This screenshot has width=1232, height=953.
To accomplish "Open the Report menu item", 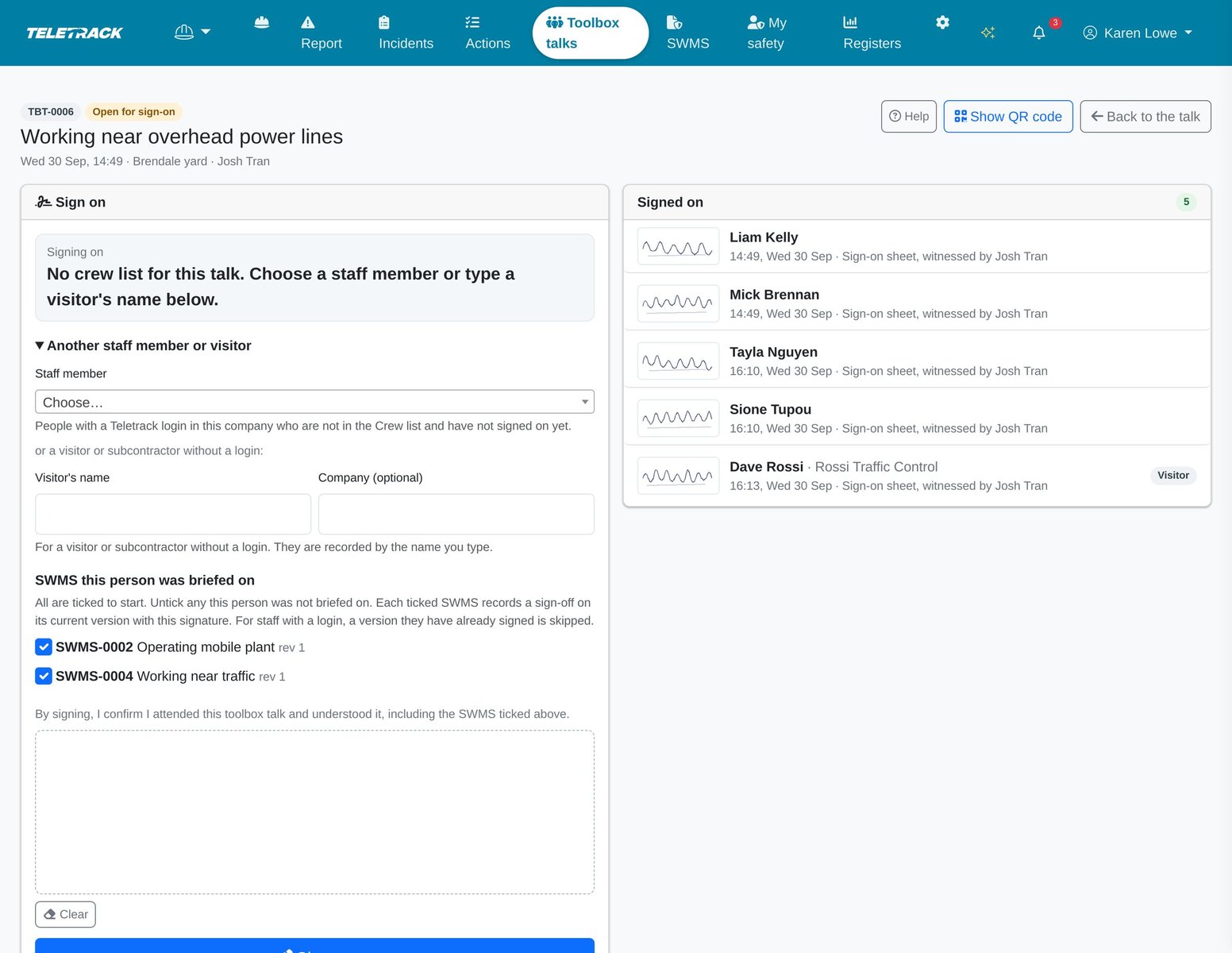I will pyautogui.click(x=321, y=33).
